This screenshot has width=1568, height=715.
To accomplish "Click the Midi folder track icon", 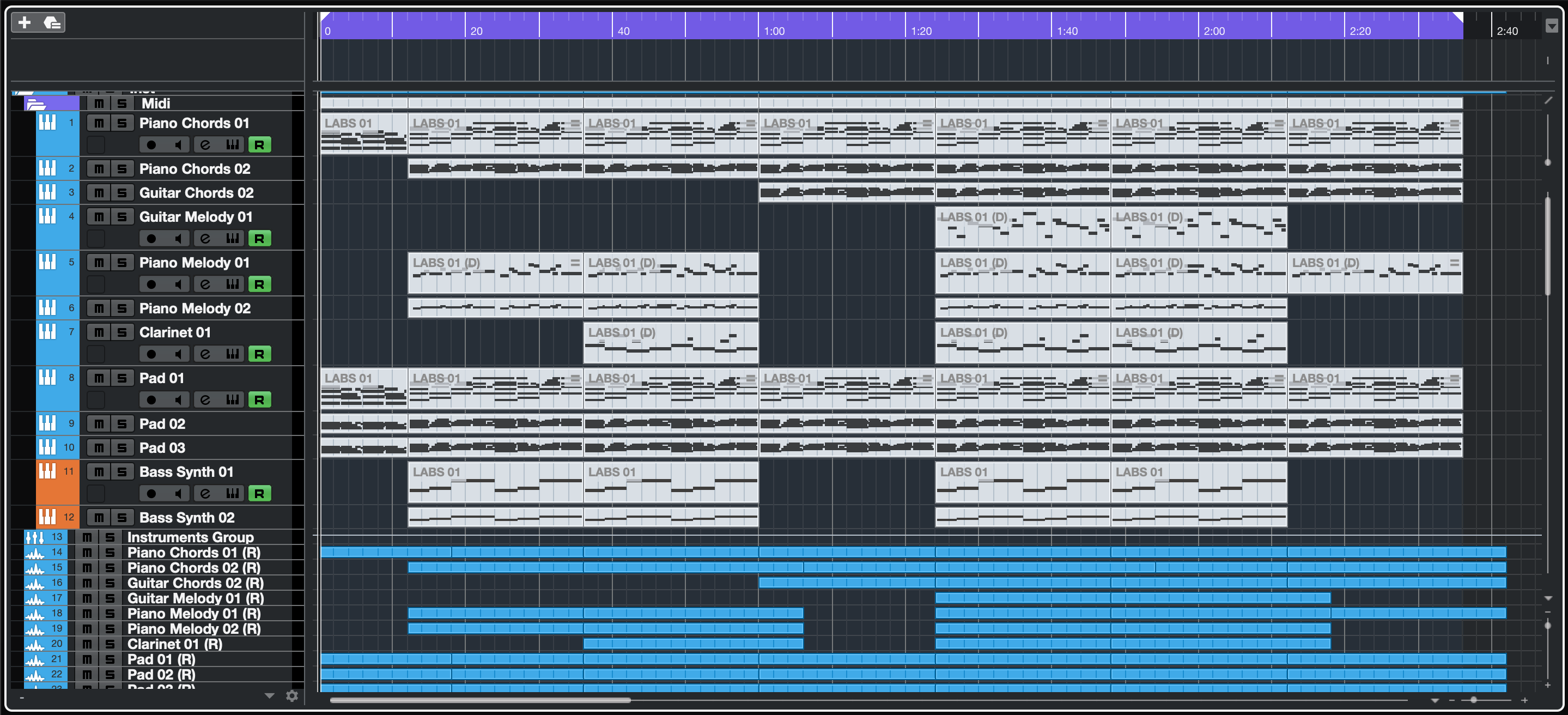I will point(37,104).
